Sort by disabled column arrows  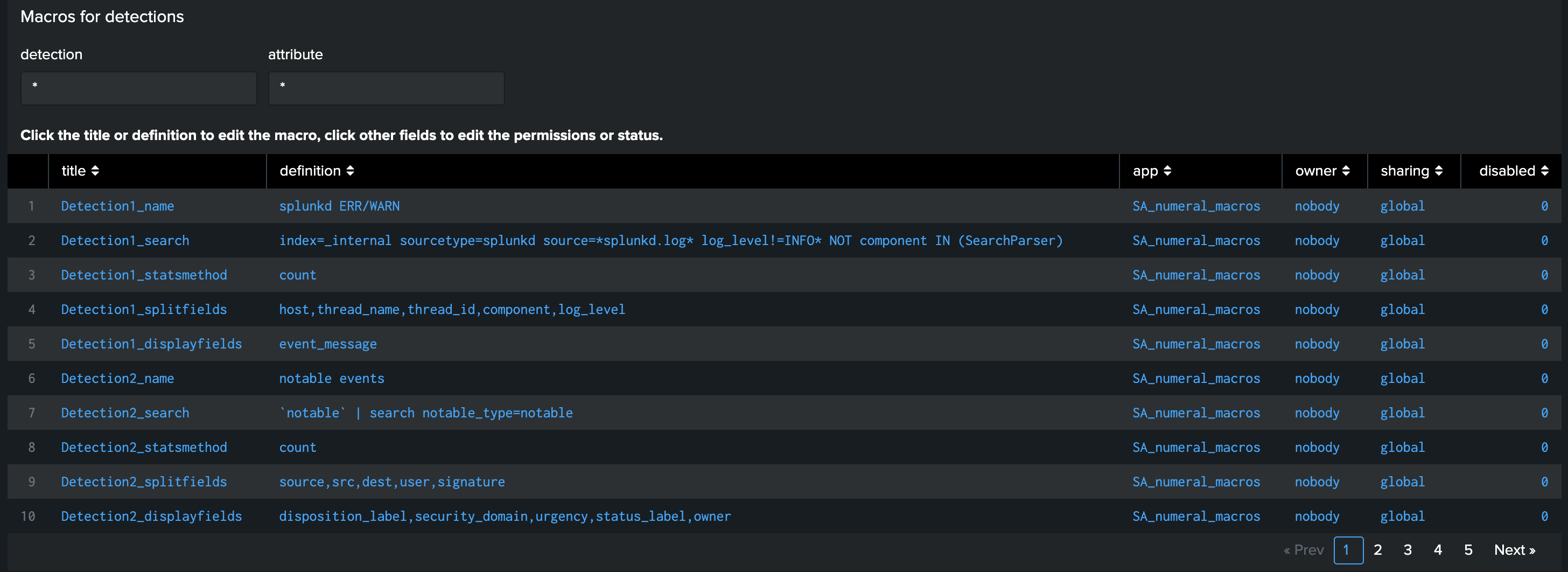(x=1544, y=171)
